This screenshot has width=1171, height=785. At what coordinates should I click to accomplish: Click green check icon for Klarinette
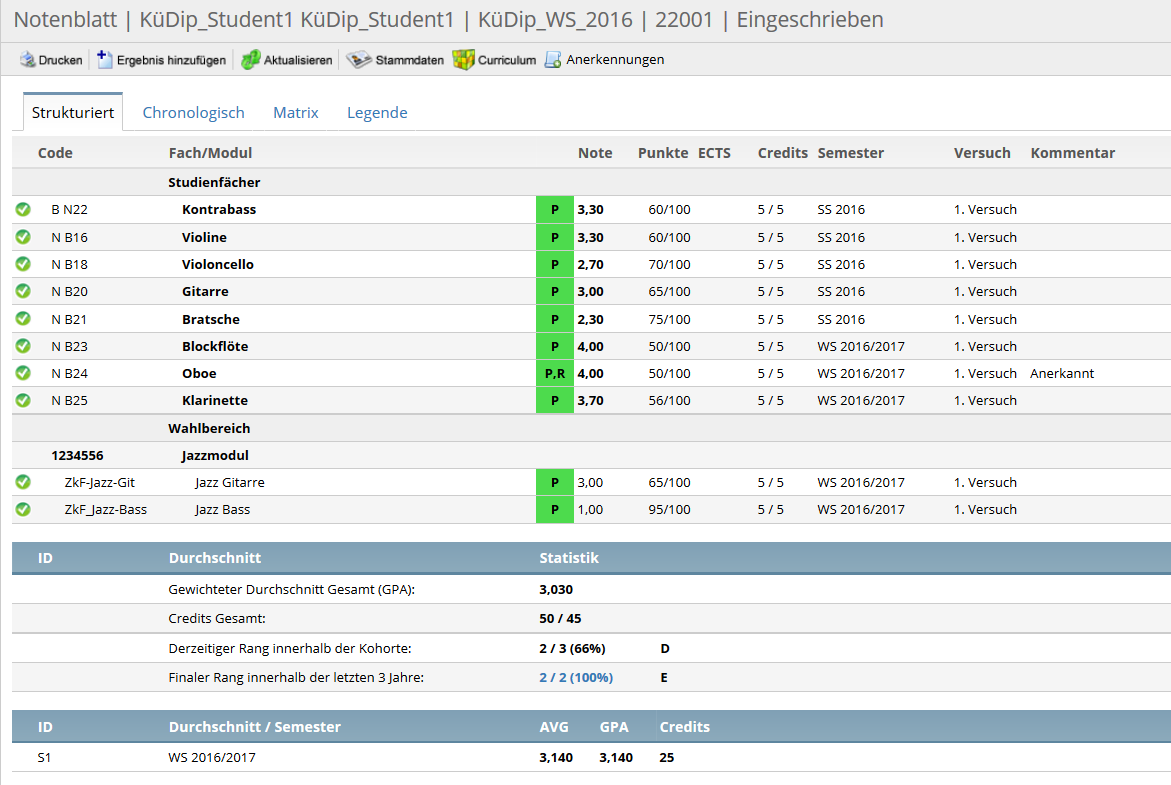coord(23,400)
